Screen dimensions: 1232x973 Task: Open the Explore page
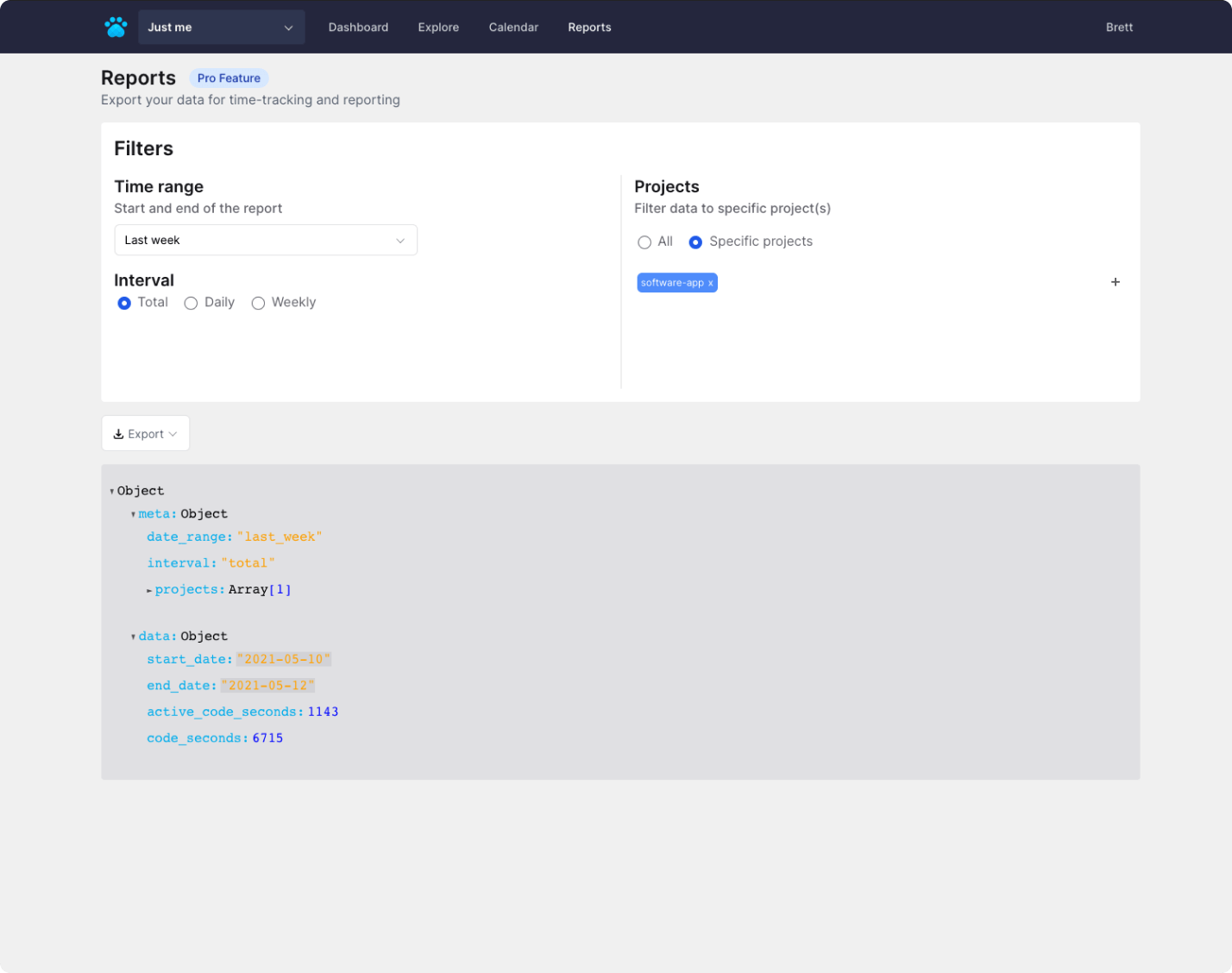(x=437, y=27)
